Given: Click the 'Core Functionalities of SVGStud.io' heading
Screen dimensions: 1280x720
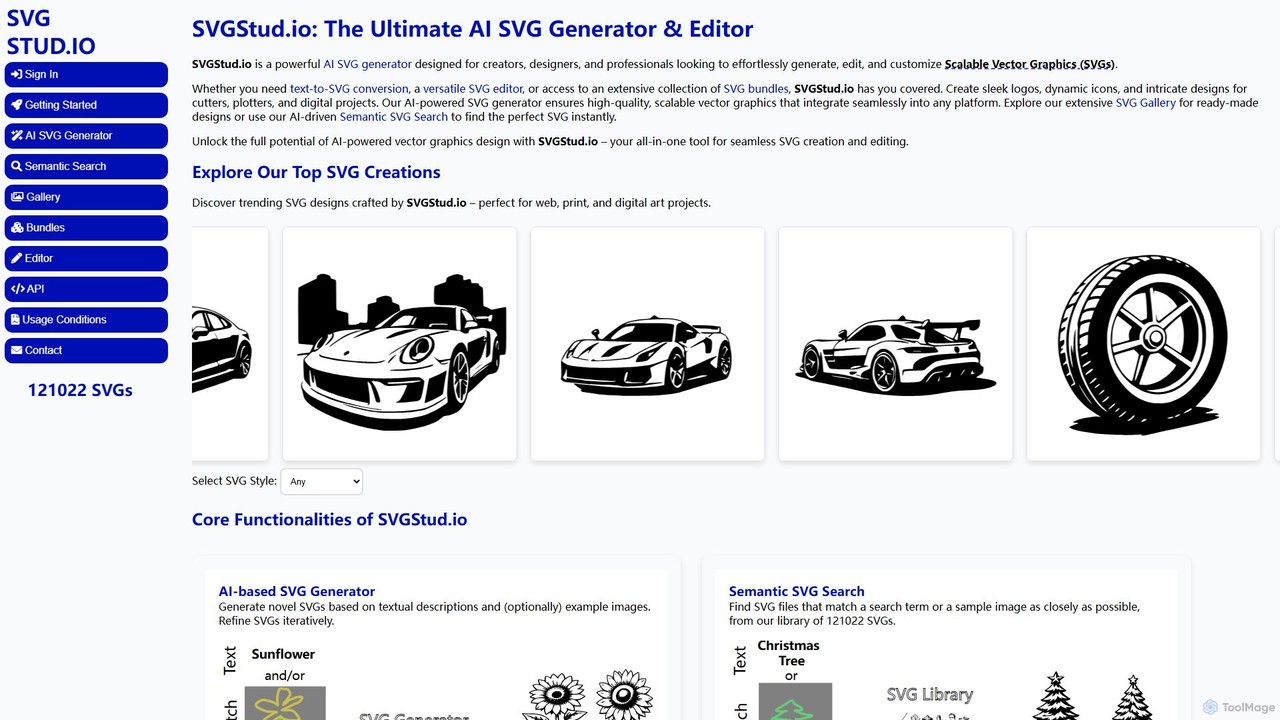Looking at the screenshot, I should pyautogui.click(x=329, y=519).
